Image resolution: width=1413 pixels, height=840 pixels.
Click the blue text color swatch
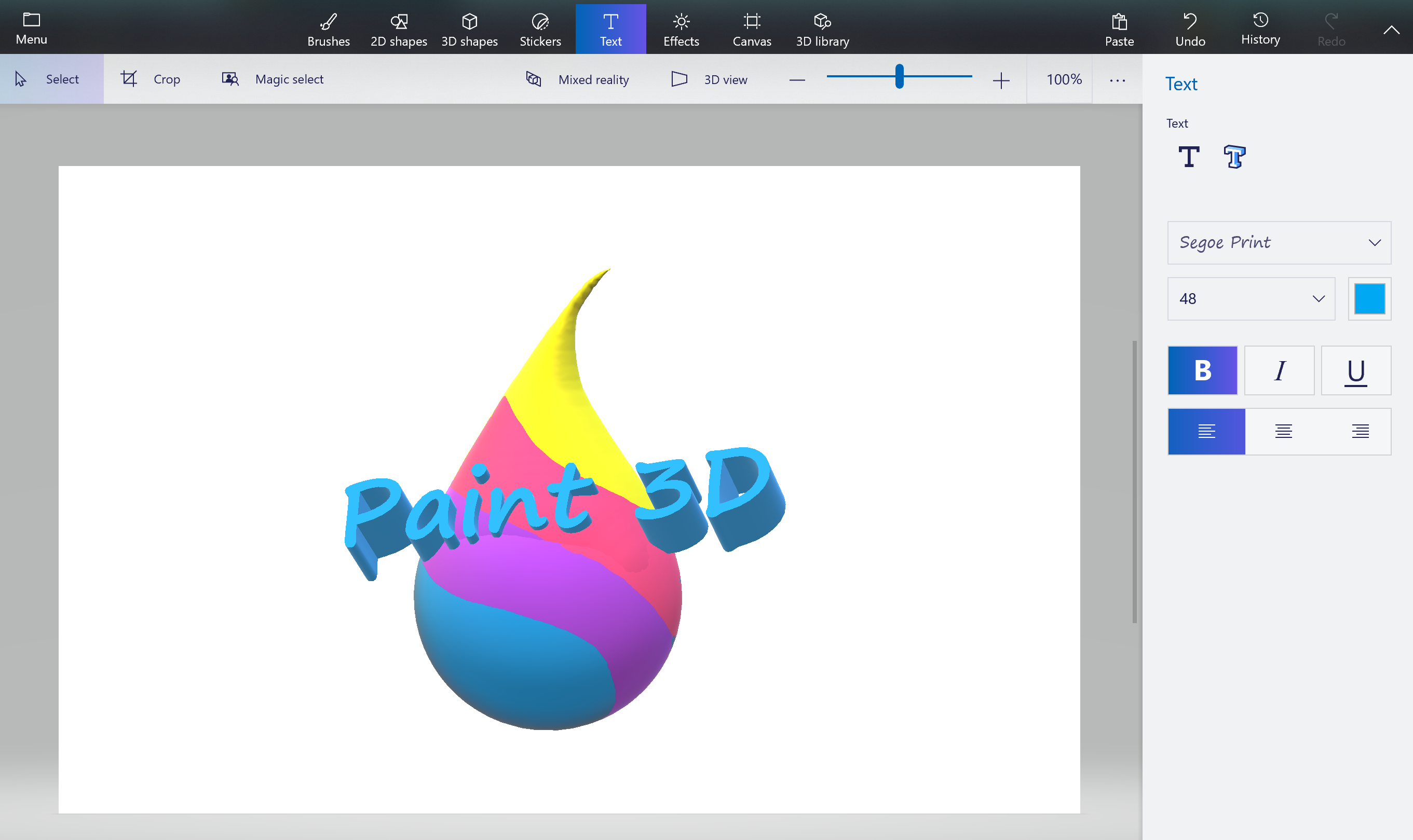(1369, 299)
